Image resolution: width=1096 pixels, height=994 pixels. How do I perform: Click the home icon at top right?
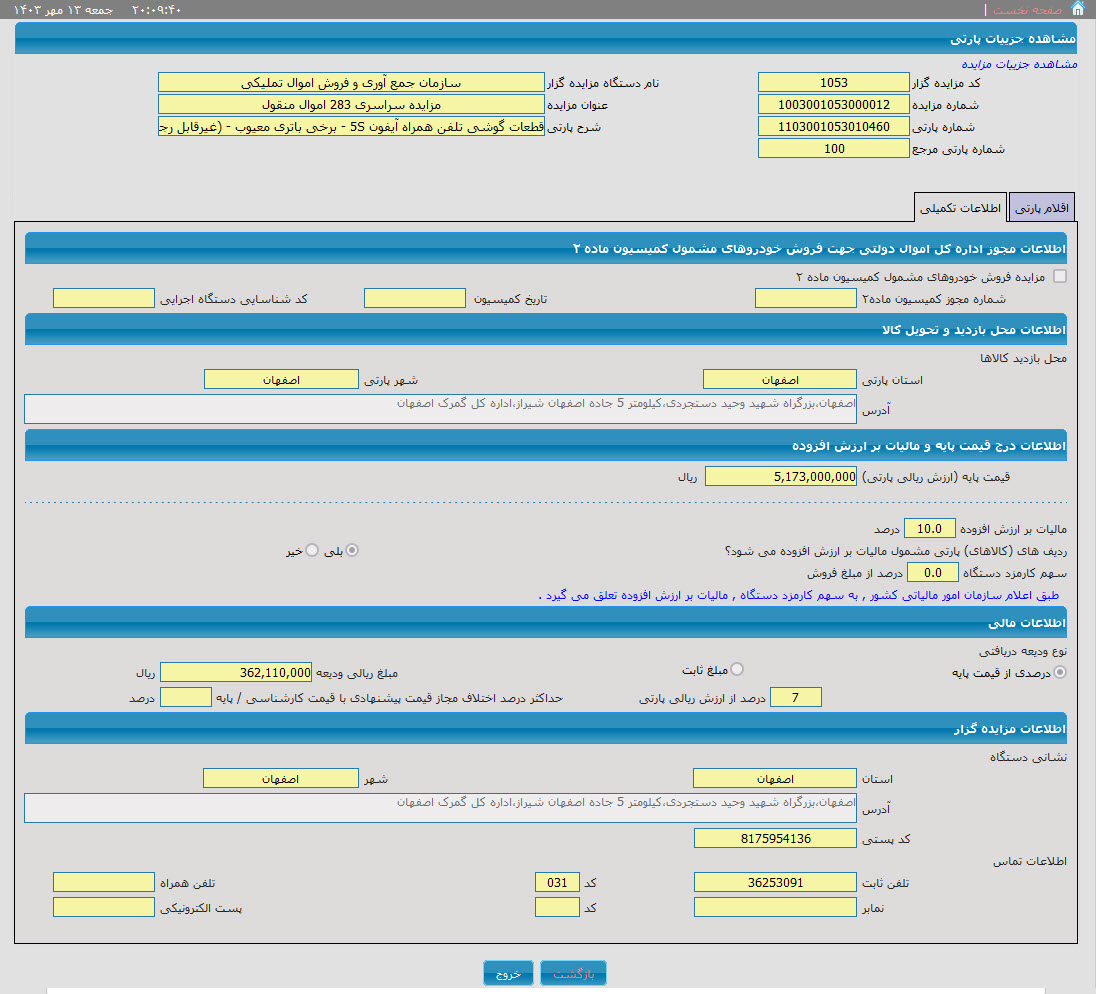(x=1077, y=9)
